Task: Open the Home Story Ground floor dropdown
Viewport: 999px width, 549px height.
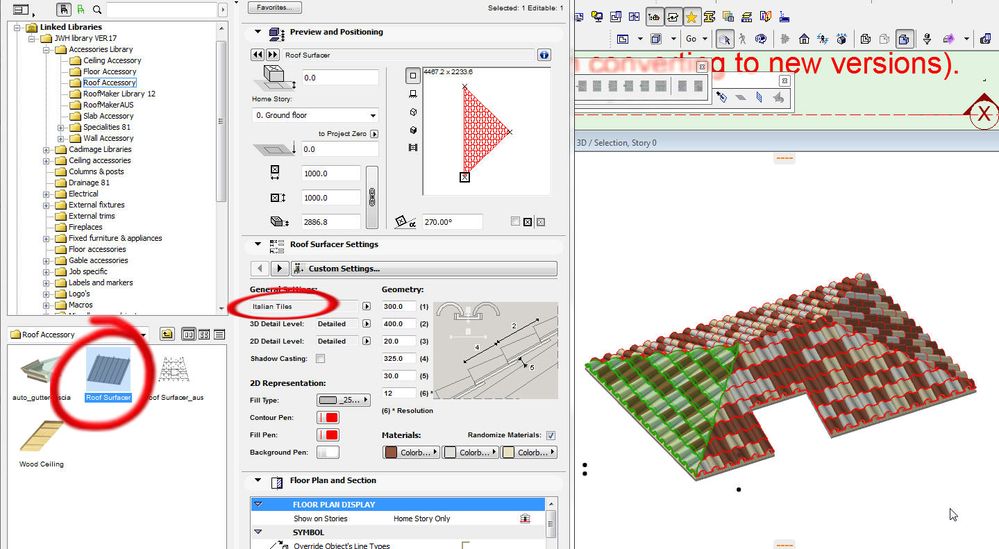Action: pyautogui.click(x=315, y=115)
